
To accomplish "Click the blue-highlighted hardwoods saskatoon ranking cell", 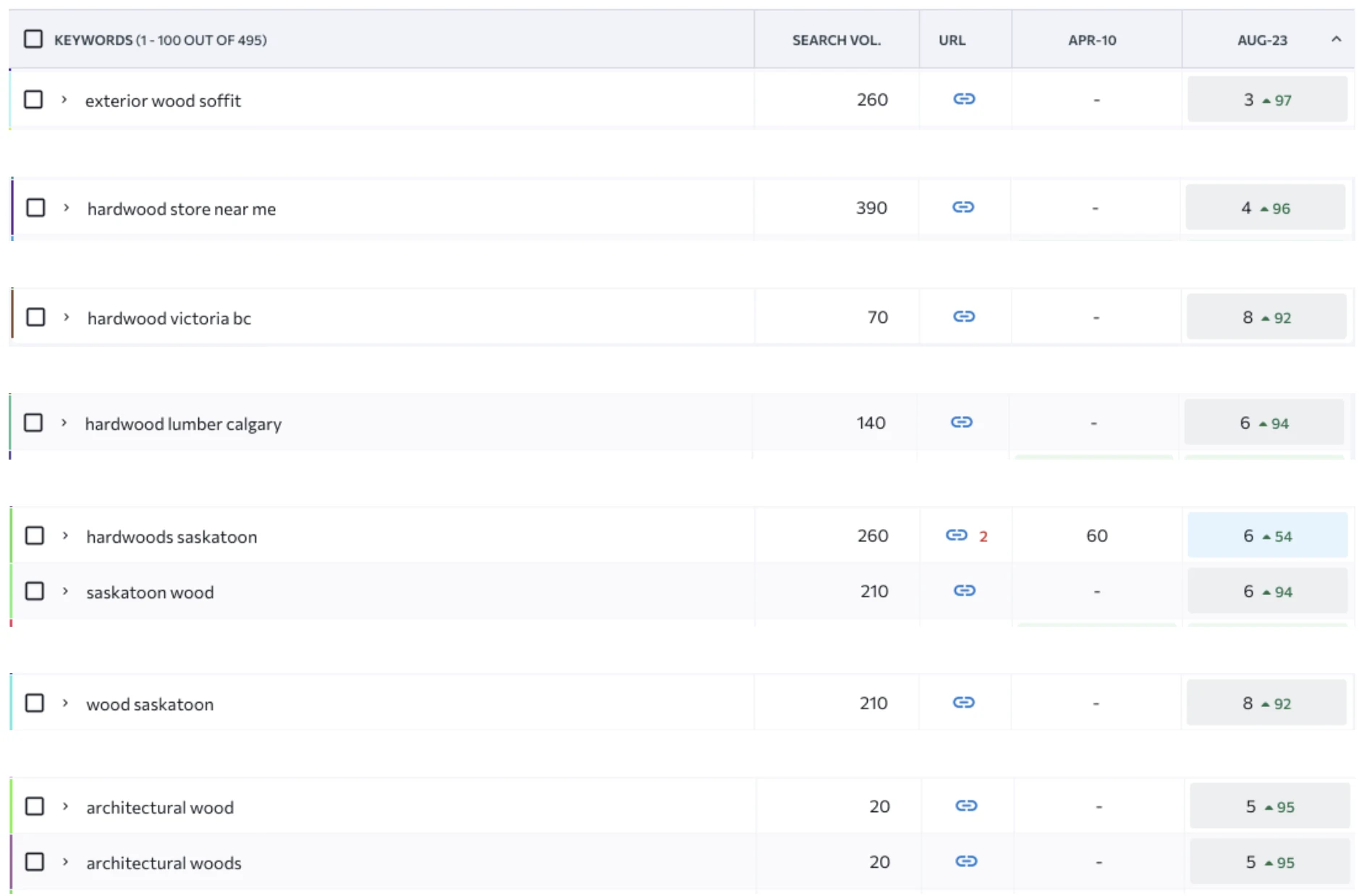I will point(1266,536).
